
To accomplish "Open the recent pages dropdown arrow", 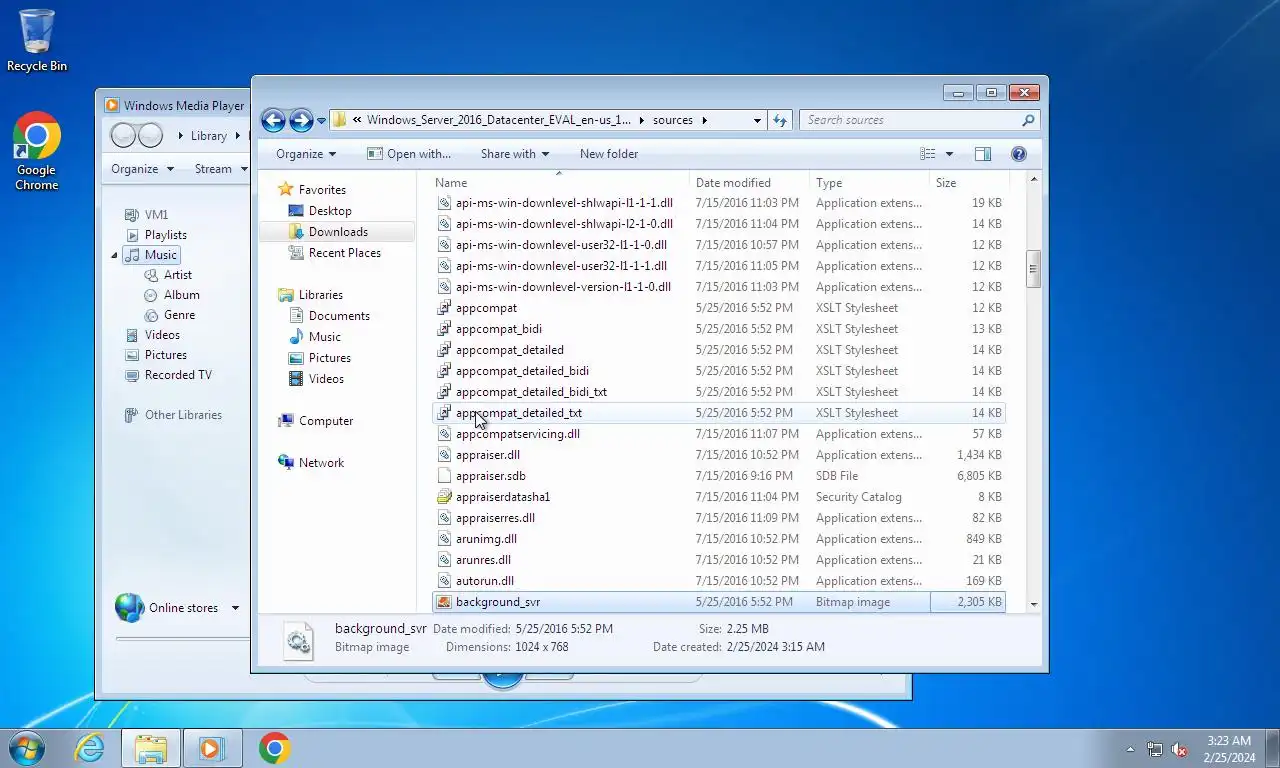I will 321,121.
